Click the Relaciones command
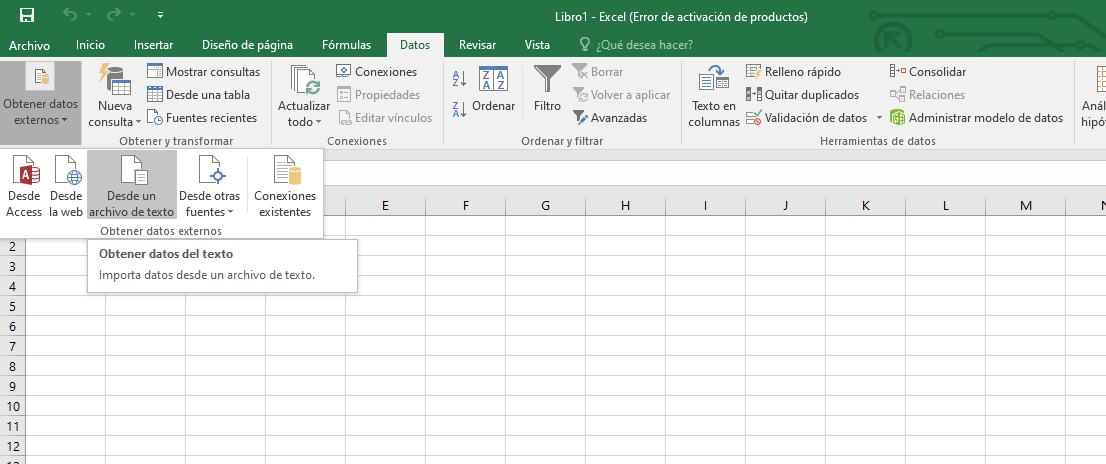Viewport: 1106px width, 464px height. pyautogui.click(x=927, y=94)
